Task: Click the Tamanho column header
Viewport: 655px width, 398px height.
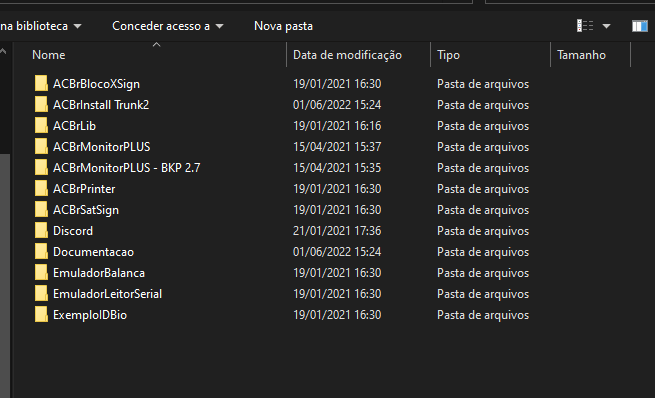Action: click(x=581, y=55)
